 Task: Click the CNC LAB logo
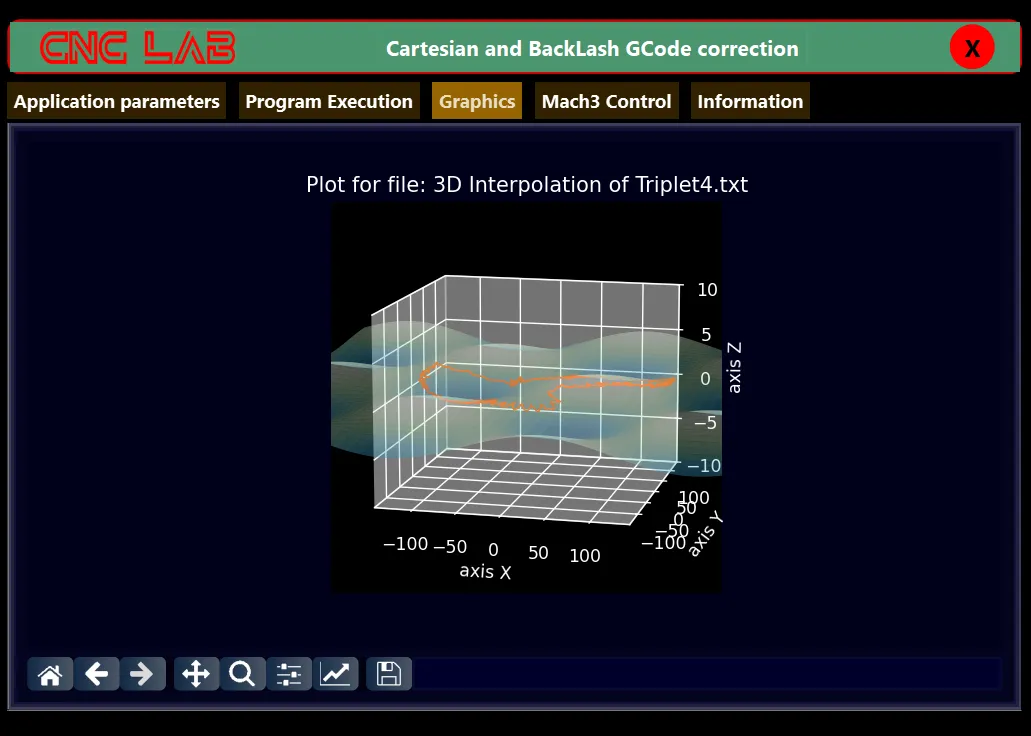tap(138, 48)
